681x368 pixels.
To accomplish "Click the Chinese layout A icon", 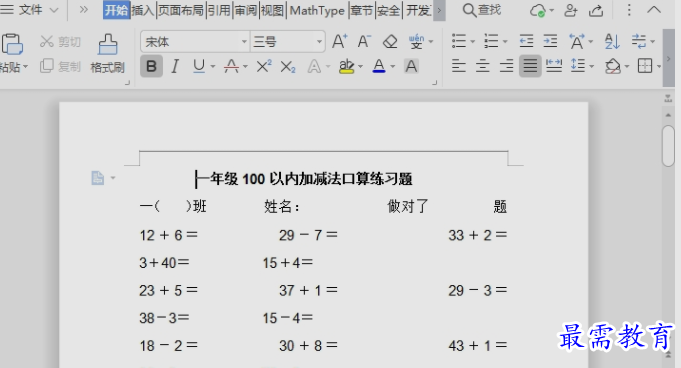I will click(577, 41).
